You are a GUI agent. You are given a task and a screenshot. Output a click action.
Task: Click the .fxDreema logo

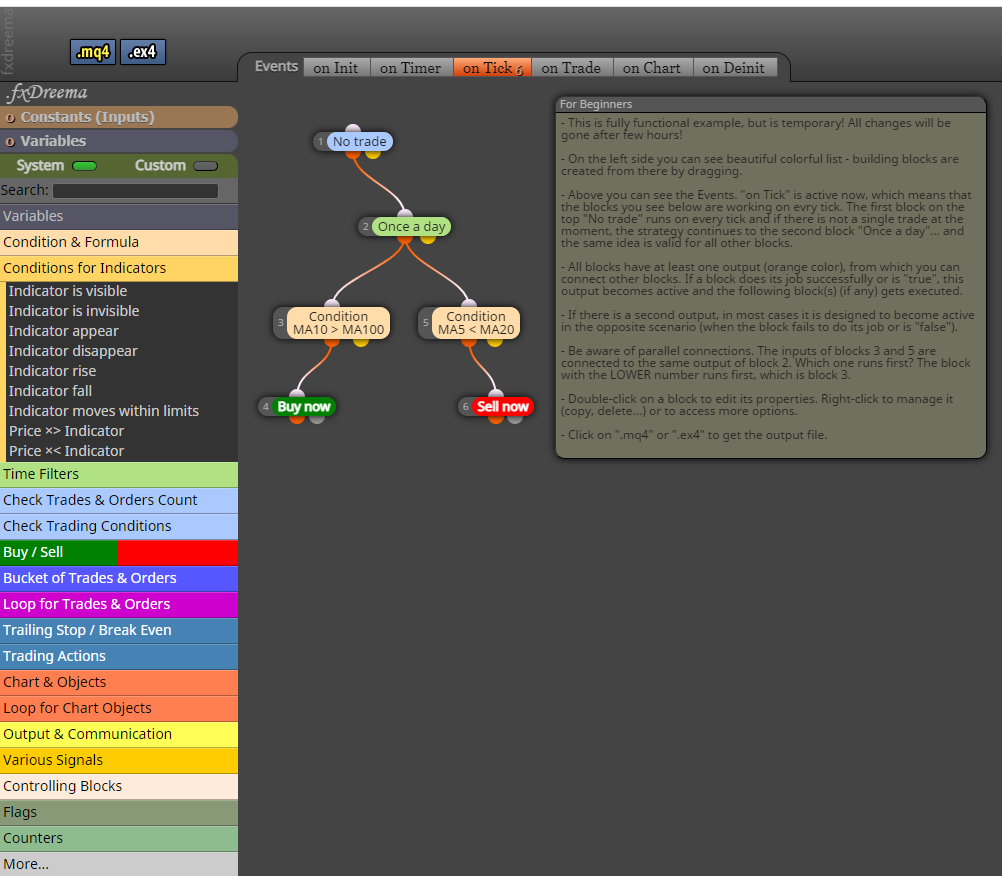point(47,93)
